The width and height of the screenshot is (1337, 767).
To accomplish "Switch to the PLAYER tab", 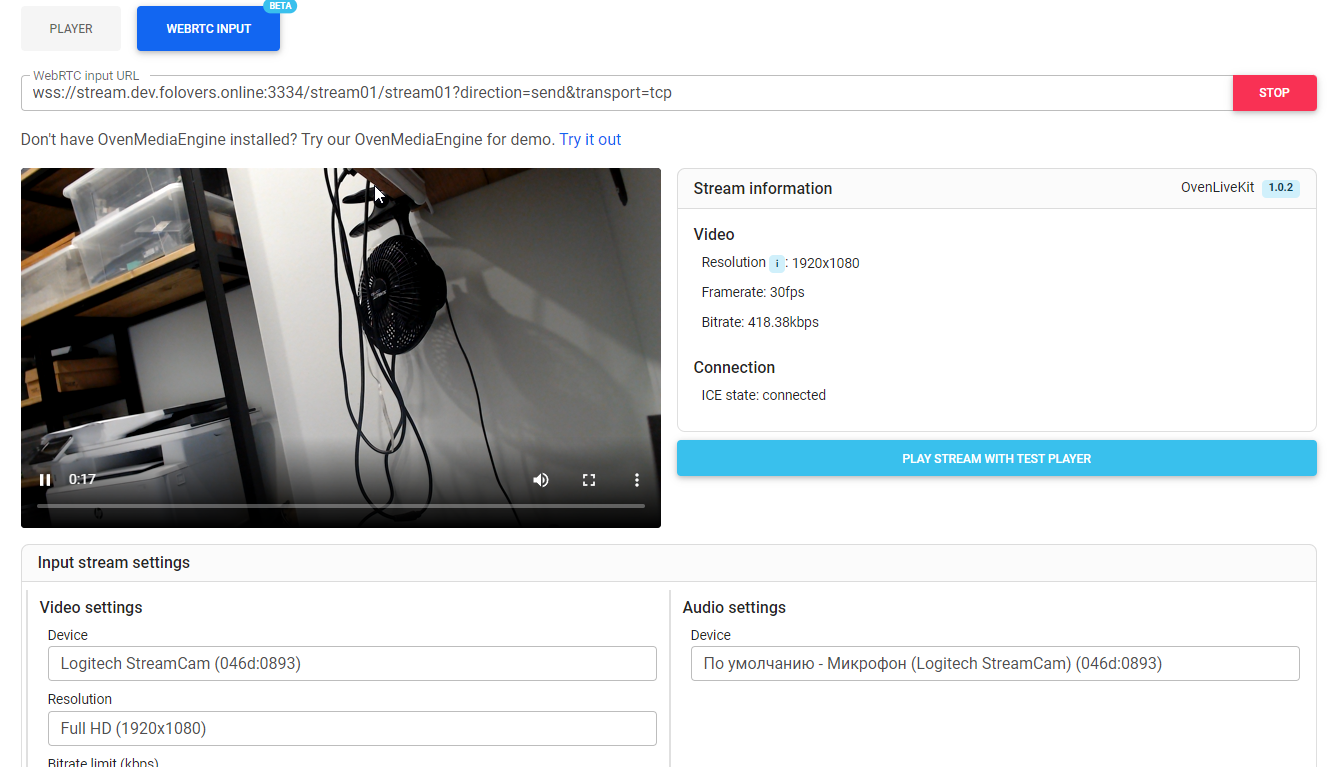I will pyautogui.click(x=70, y=28).
